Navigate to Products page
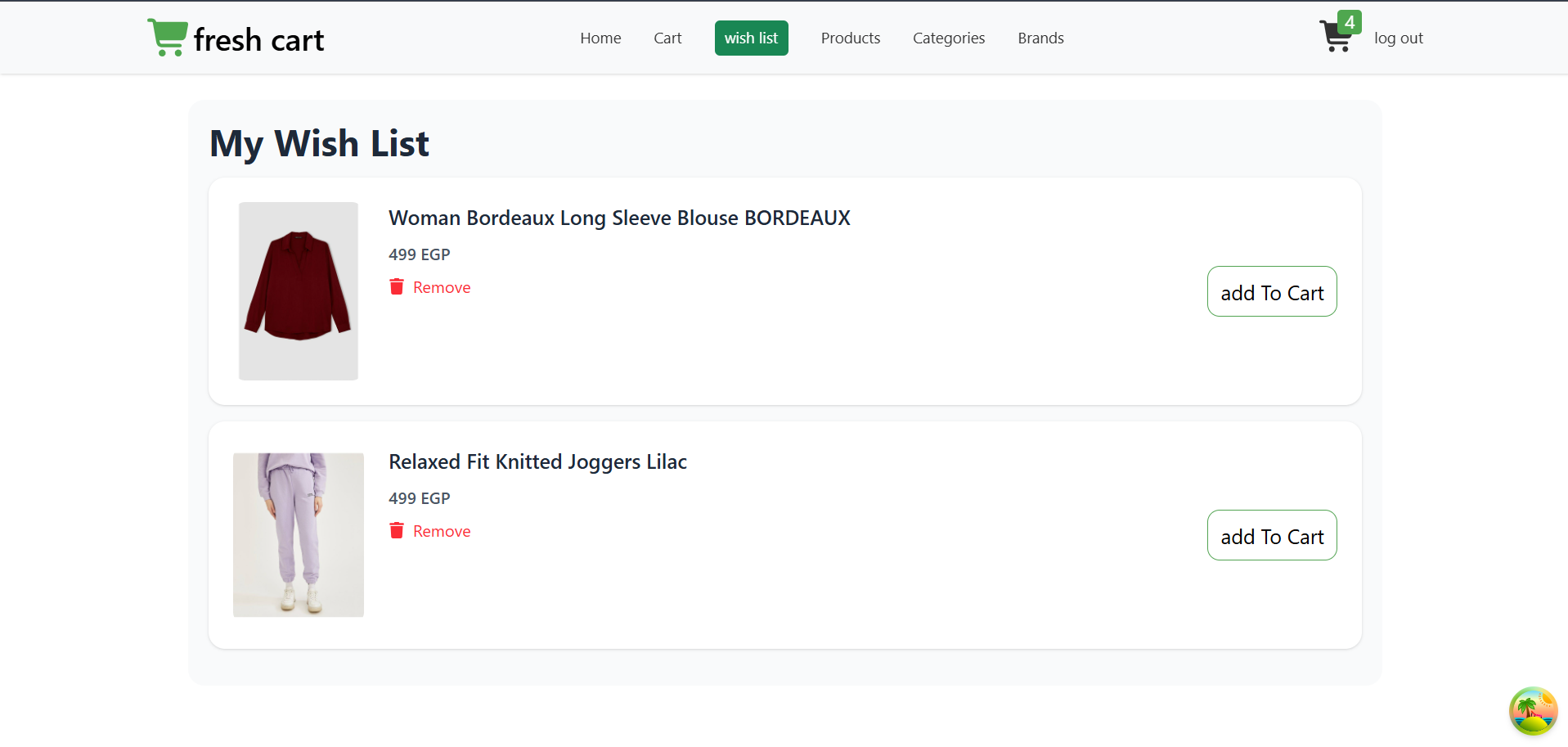Screen dimensions: 1568x747 [850, 38]
